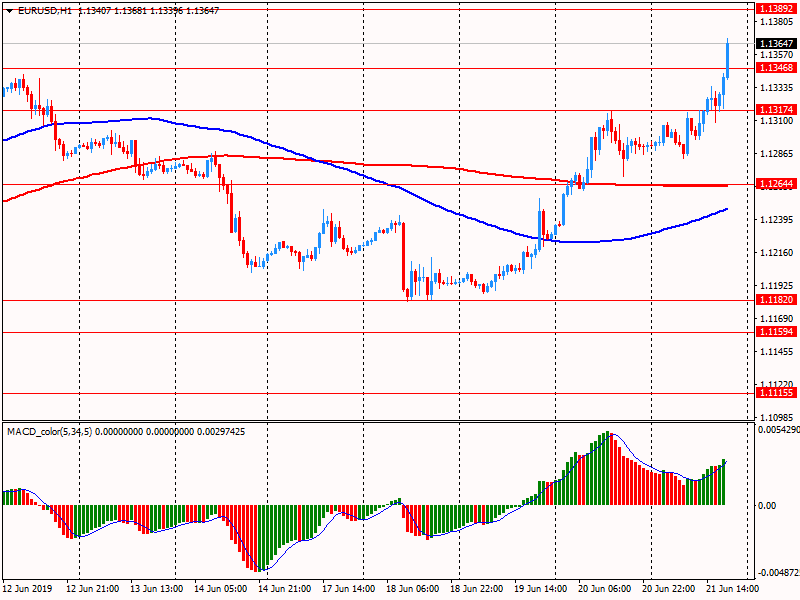Screen dimensions: 800x600
Task: Click the 1.12395 price scale value
Action: coord(777,219)
